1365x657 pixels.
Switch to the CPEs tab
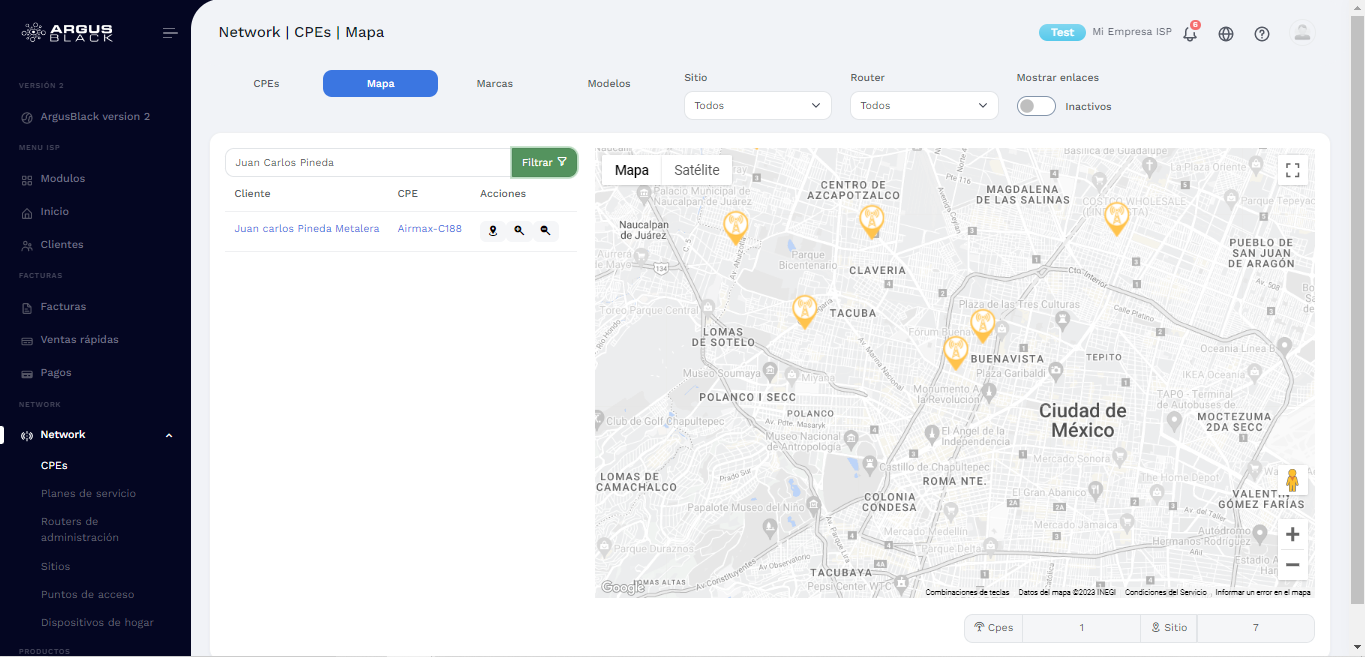click(266, 83)
